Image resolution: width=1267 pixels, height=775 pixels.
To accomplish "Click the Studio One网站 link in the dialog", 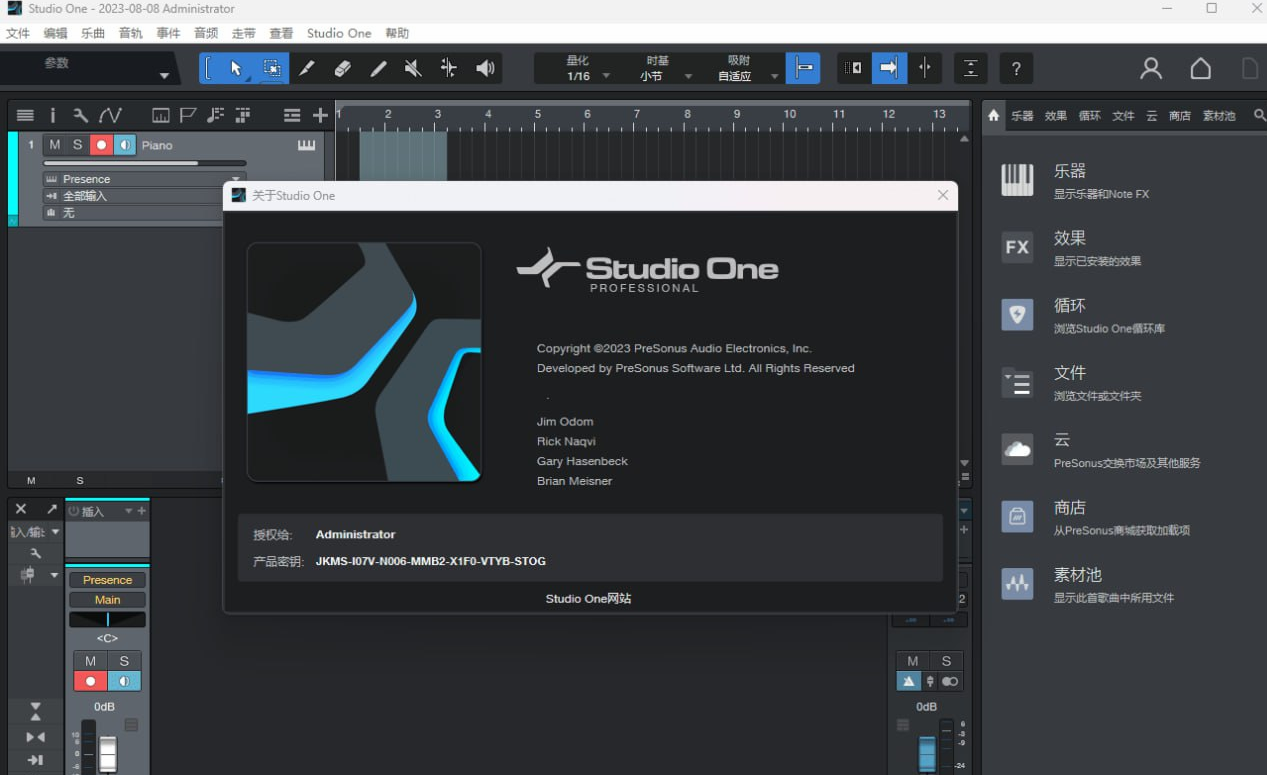I will tap(588, 598).
